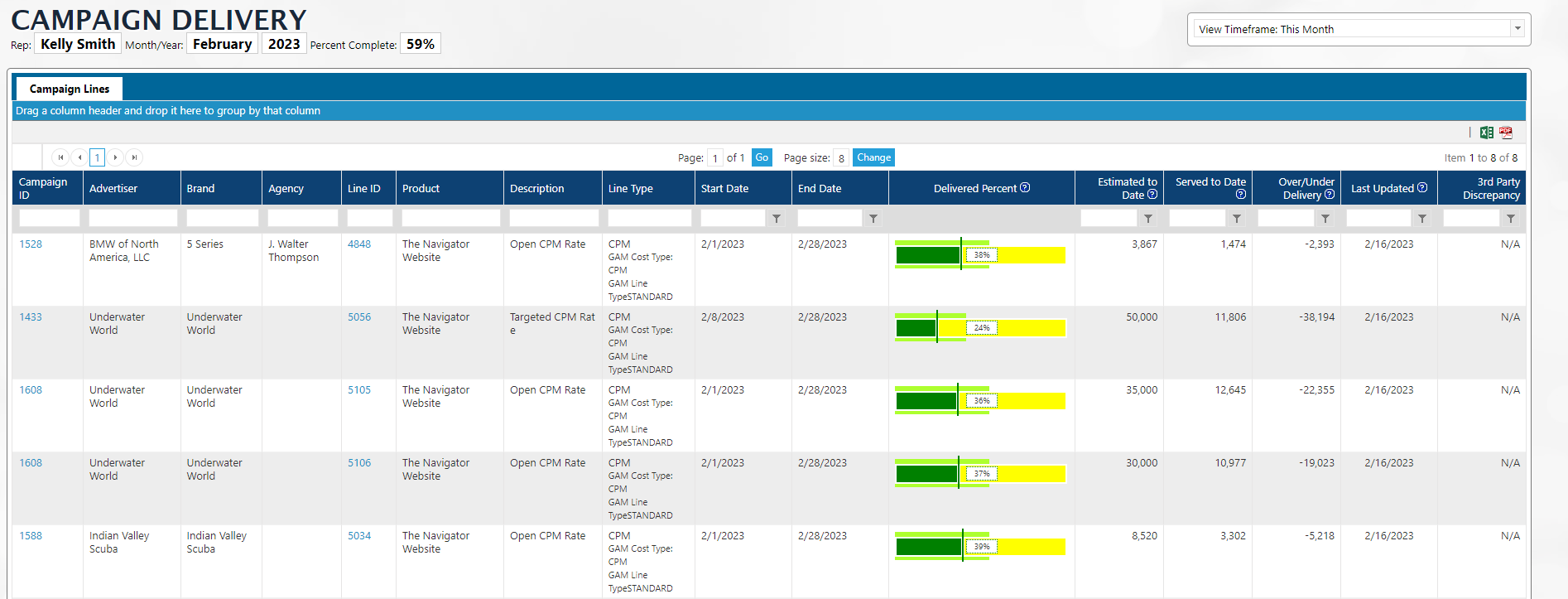Open the 3rd Party Discrepancy filter menu
Viewport: 1568px width, 599px height.
(x=1511, y=219)
